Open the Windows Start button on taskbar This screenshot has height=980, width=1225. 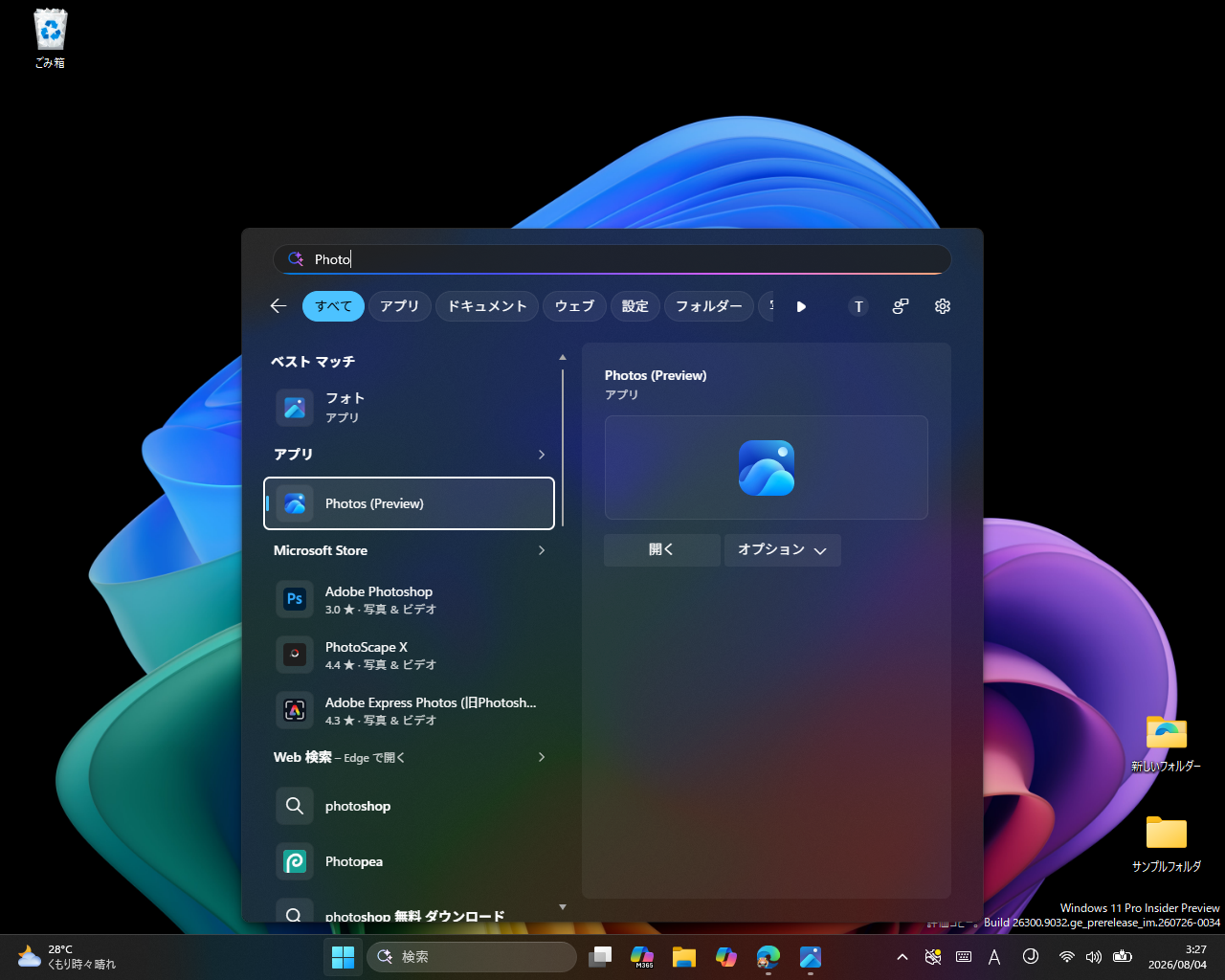(x=343, y=957)
